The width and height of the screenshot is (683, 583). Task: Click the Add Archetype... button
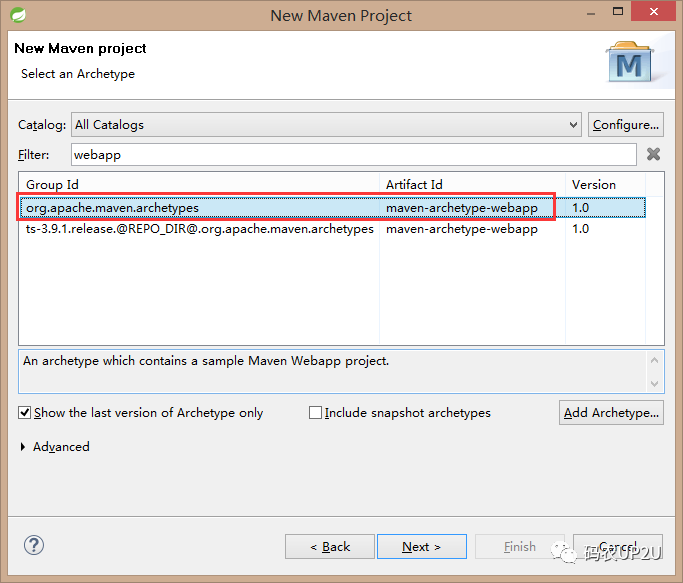pos(611,412)
